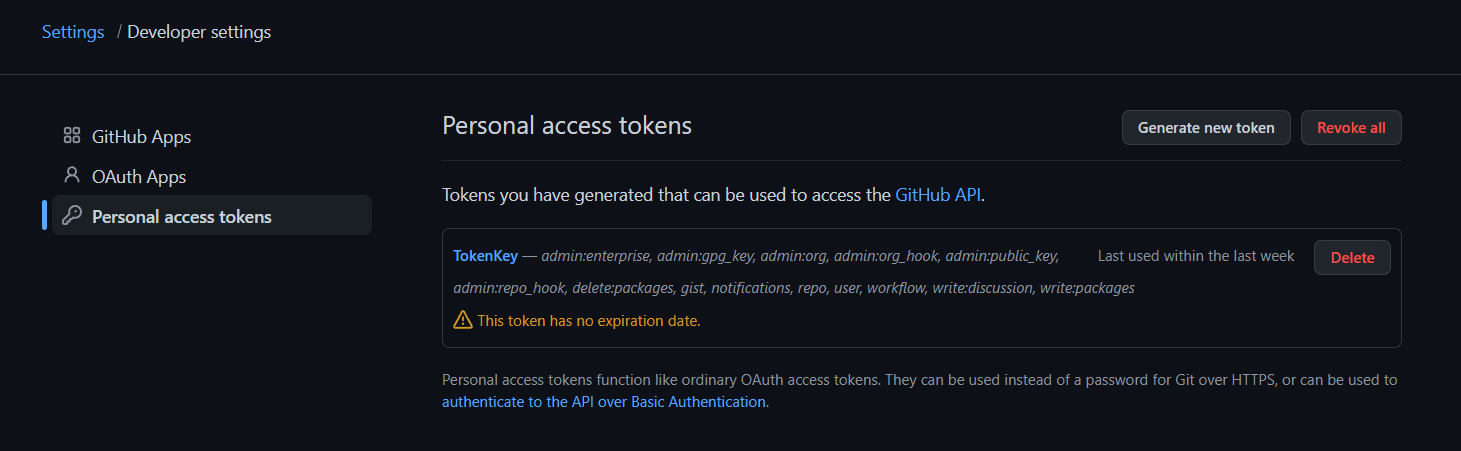Open the GitHub Apps sidebar item

point(141,136)
